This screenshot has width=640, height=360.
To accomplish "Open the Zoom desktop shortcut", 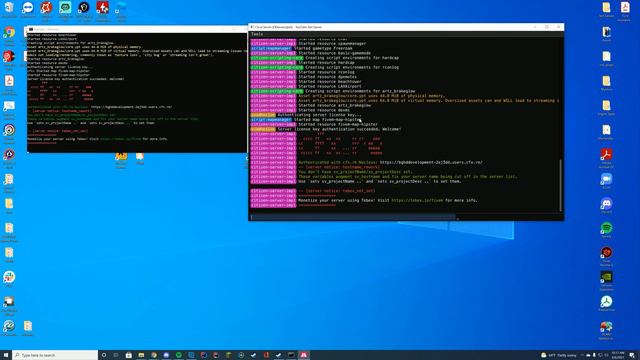I will 606,179.
